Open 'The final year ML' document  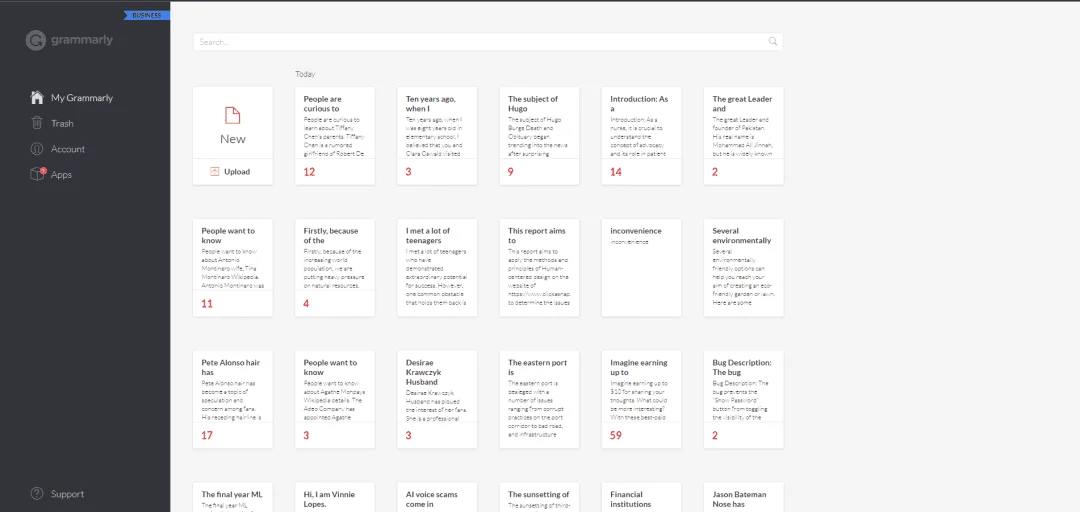233,497
